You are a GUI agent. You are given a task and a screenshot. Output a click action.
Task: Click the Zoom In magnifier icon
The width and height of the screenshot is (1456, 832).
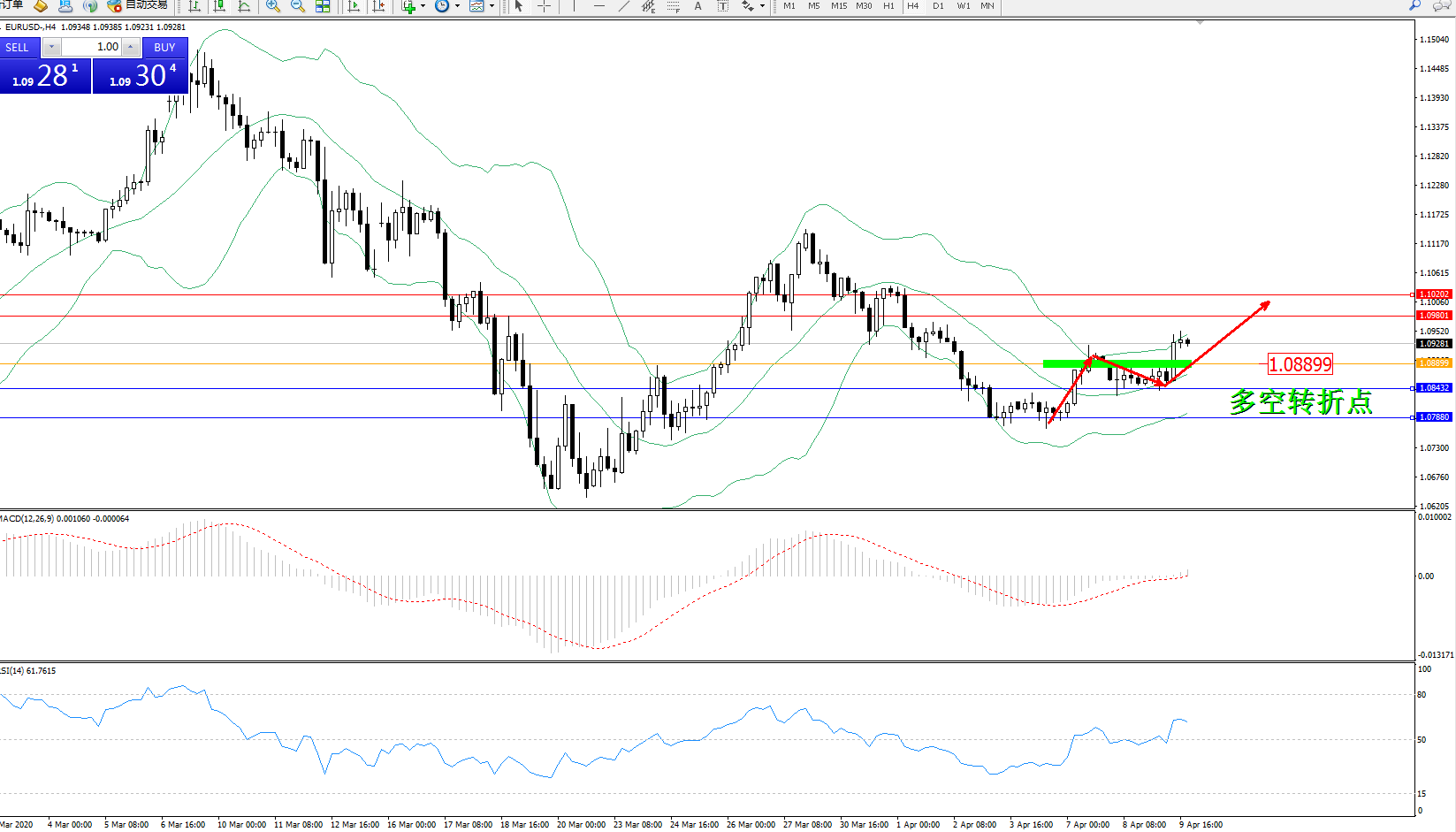pos(273,6)
